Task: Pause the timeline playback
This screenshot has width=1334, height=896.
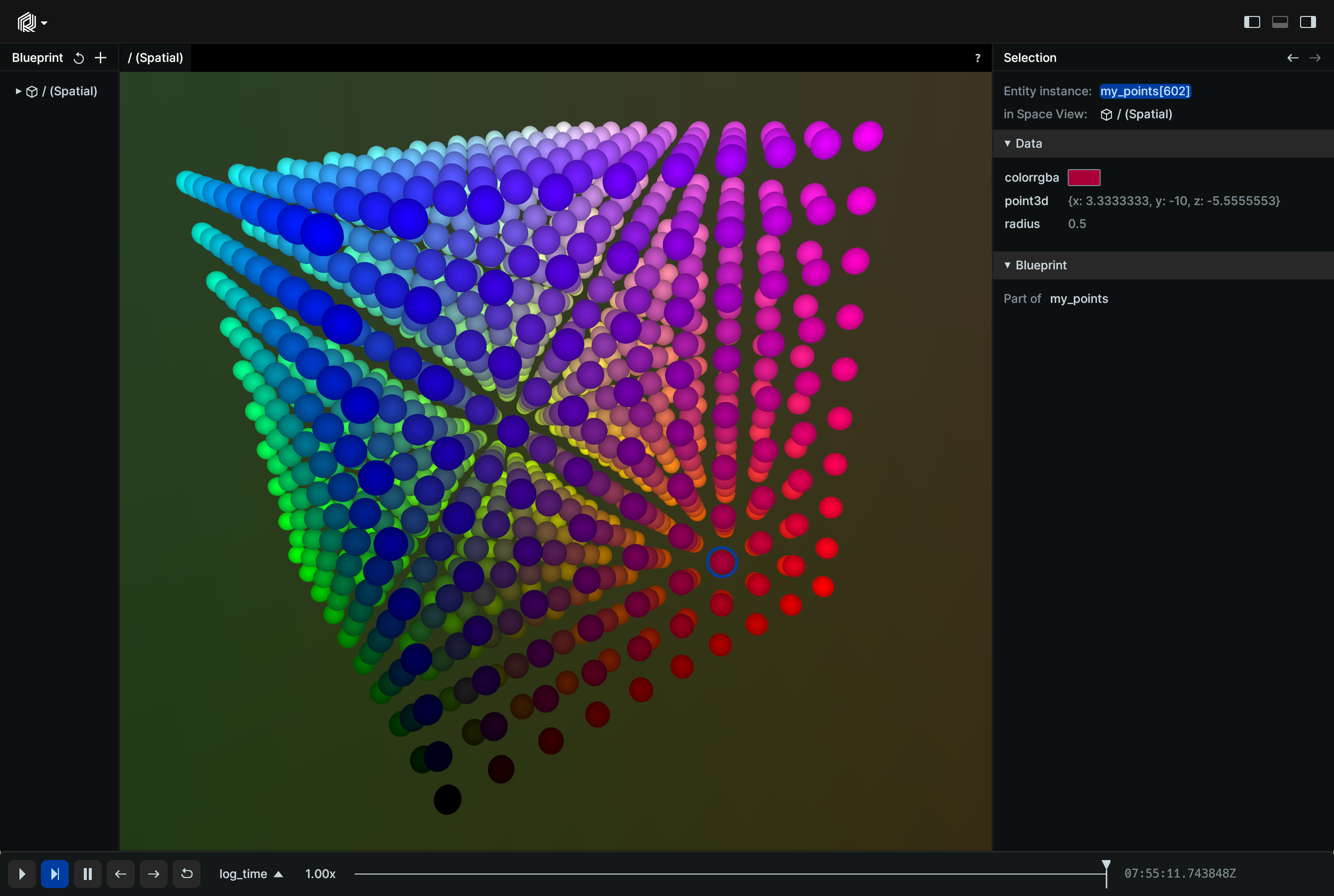Action: 88,874
